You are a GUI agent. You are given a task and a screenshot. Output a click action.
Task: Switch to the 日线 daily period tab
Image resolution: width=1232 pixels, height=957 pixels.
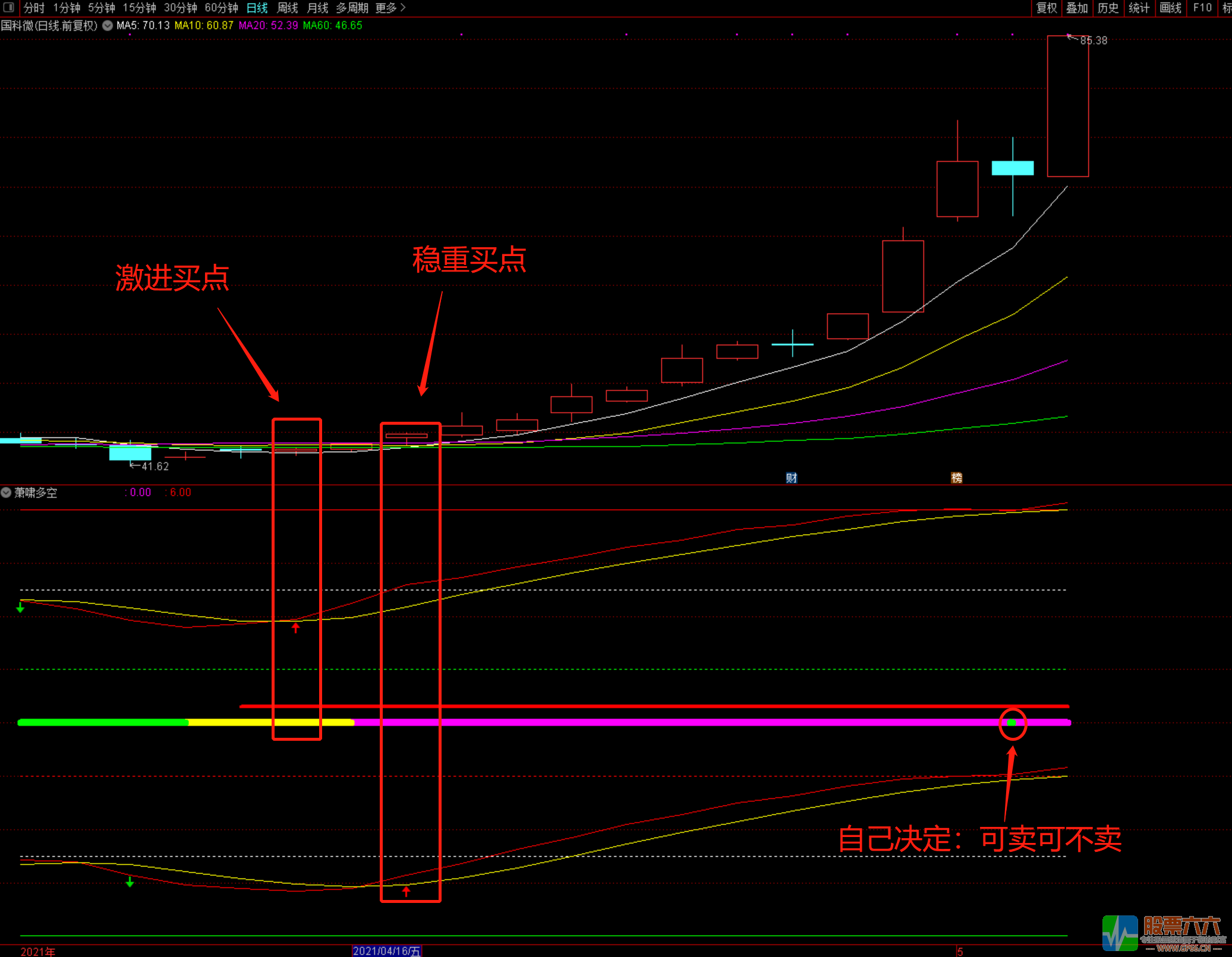point(257,8)
